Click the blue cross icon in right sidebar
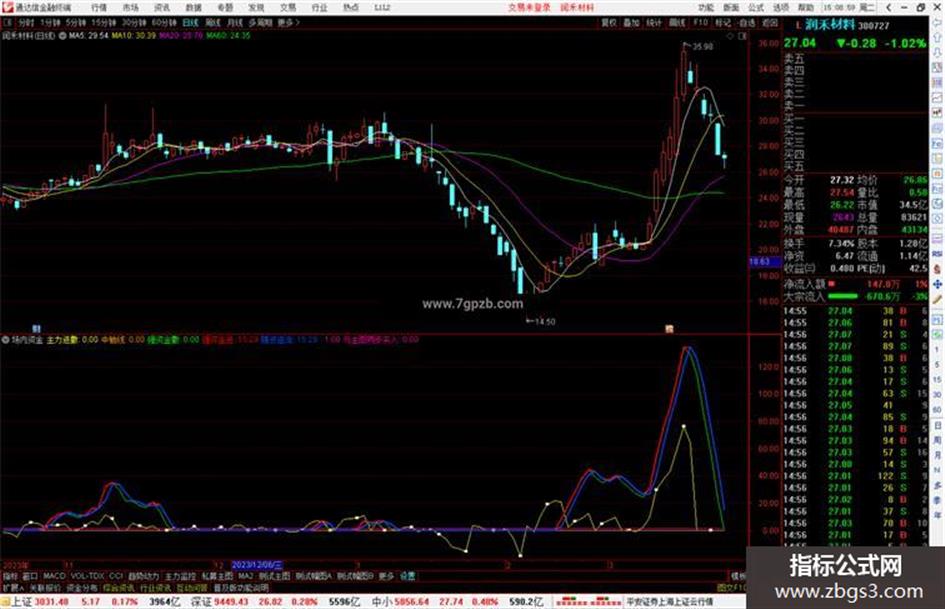945x609 pixels. coord(937,284)
